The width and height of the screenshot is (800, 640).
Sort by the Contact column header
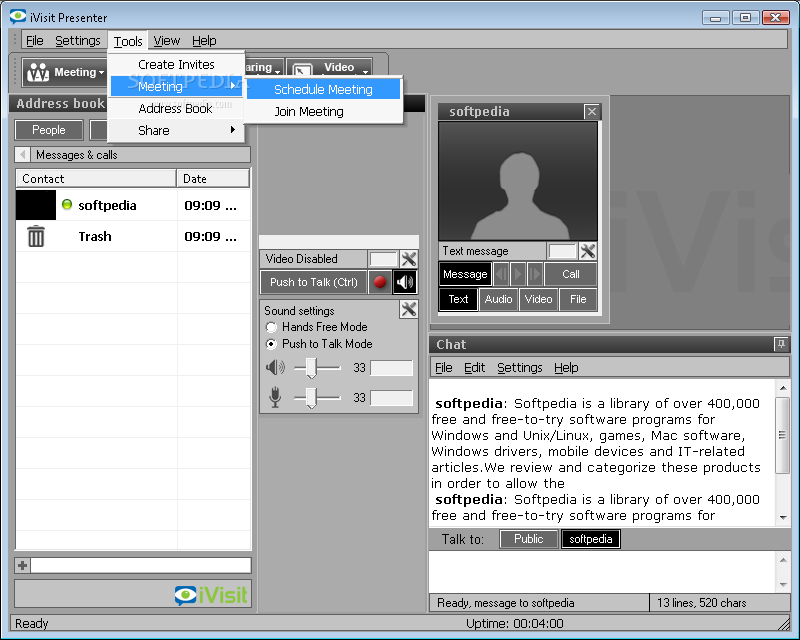coord(96,179)
